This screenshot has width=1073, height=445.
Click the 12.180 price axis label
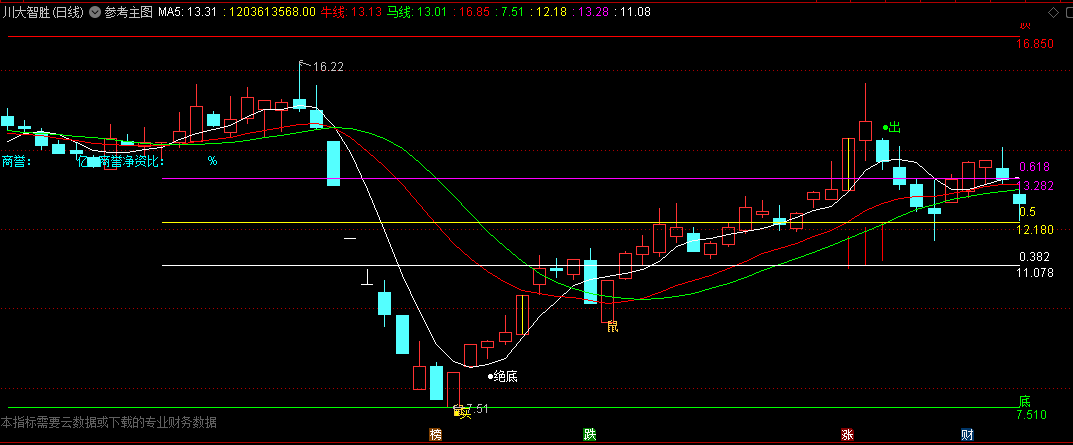pyautogui.click(x=1035, y=229)
